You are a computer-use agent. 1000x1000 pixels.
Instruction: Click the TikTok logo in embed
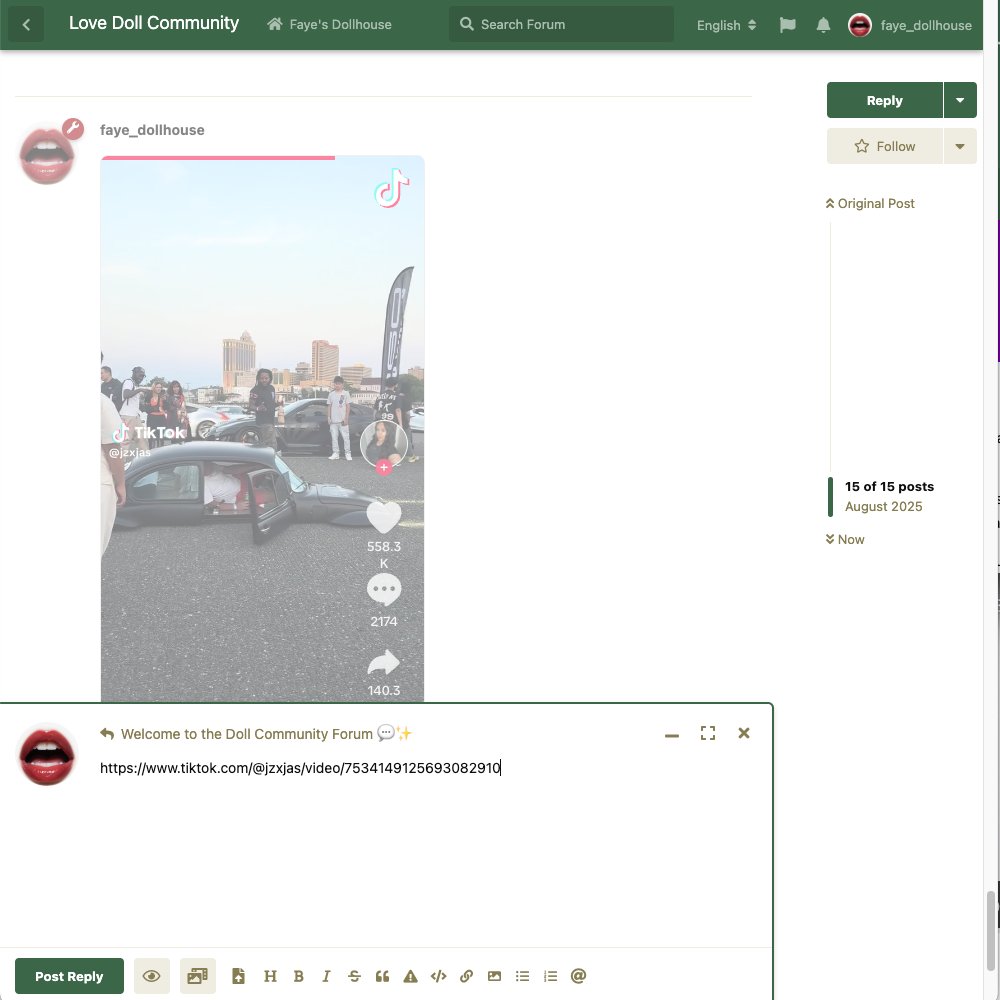pos(391,188)
